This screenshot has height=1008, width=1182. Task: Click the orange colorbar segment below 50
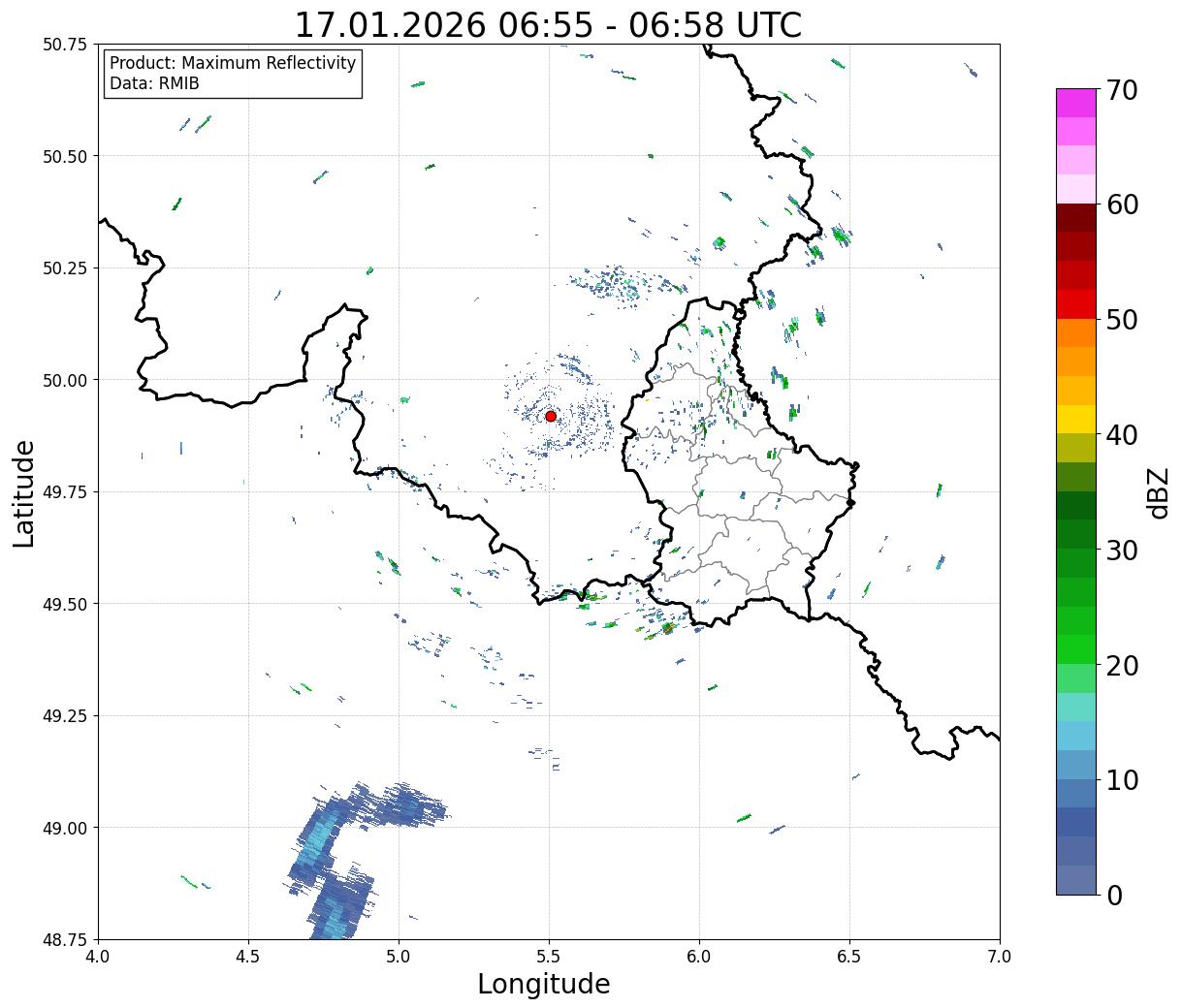[x=1076, y=332]
